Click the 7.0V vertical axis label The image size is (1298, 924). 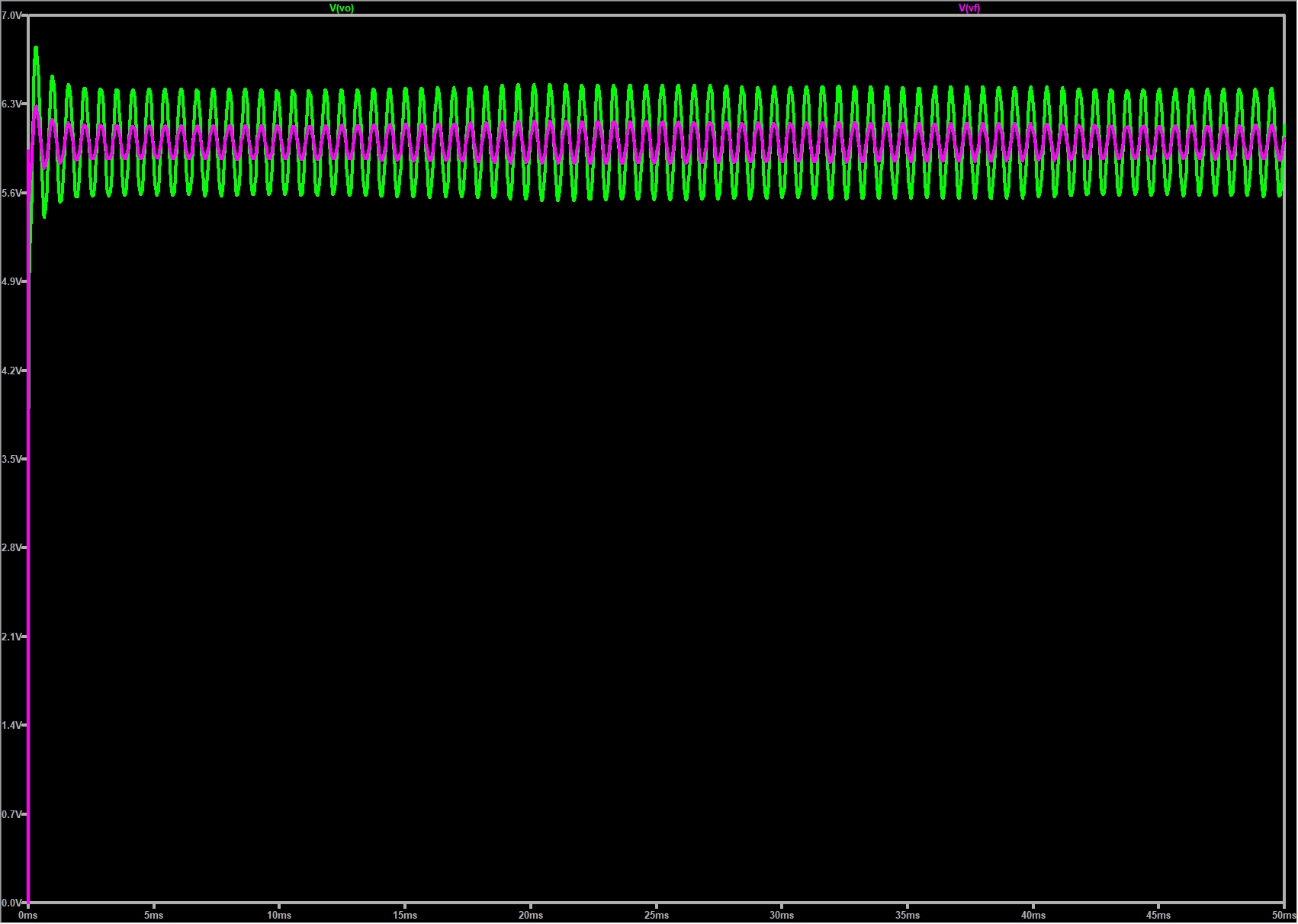pos(11,15)
